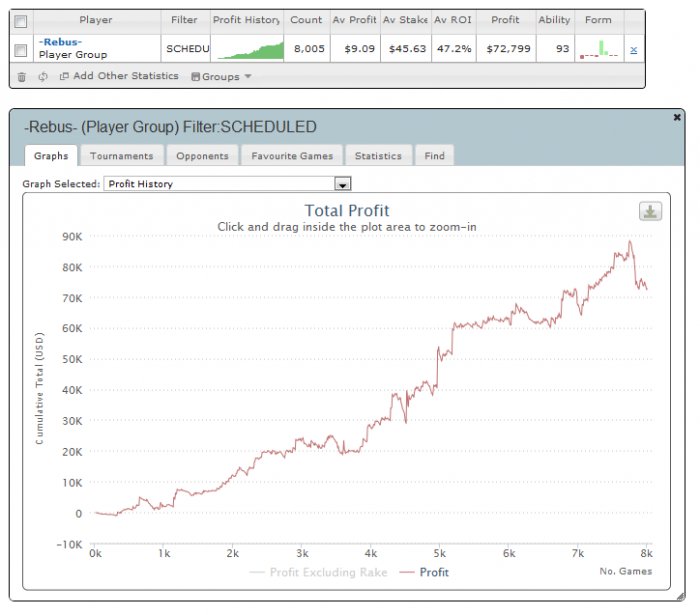The height and width of the screenshot is (615, 700).
Task: Sort by the Av ROI column header
Action: click(453, 20)
